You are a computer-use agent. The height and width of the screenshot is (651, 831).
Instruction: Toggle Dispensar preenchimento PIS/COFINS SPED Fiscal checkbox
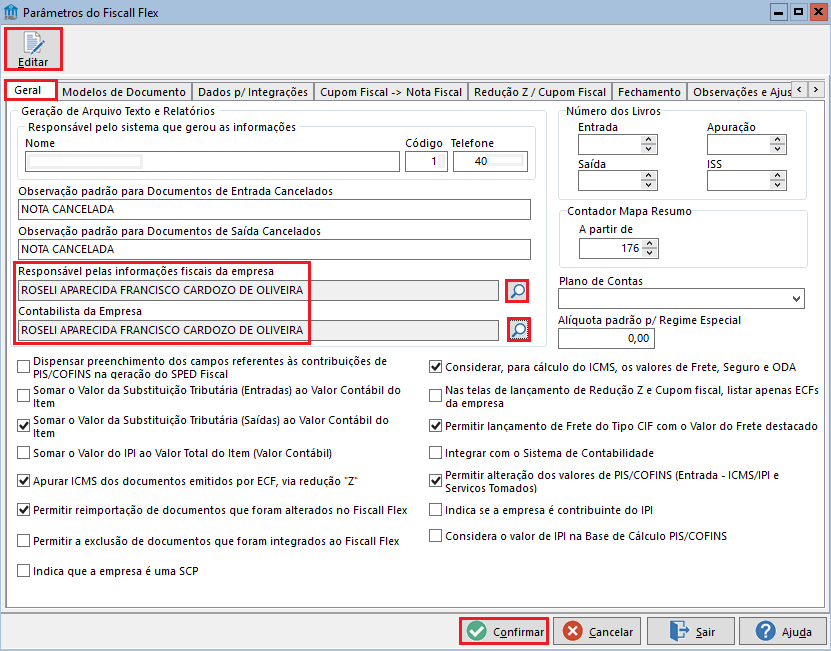click(x=23, y=367)
